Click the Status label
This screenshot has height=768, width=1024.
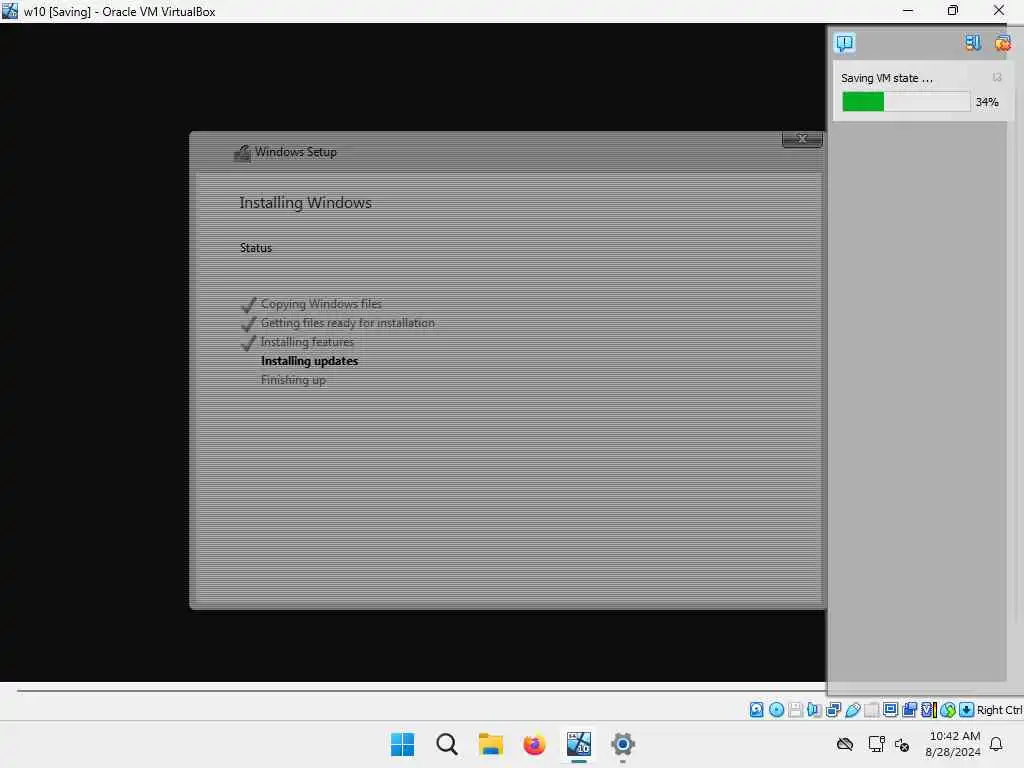255,248
